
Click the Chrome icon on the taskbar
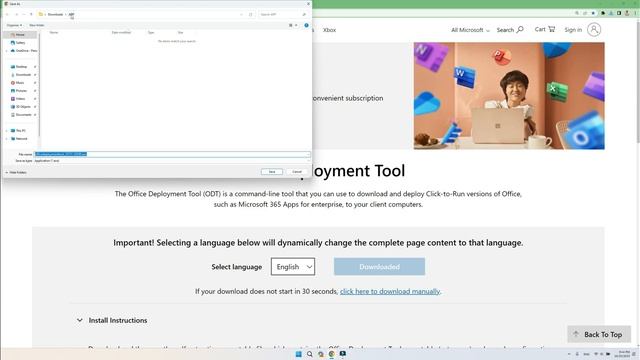[x=331, y=354]
